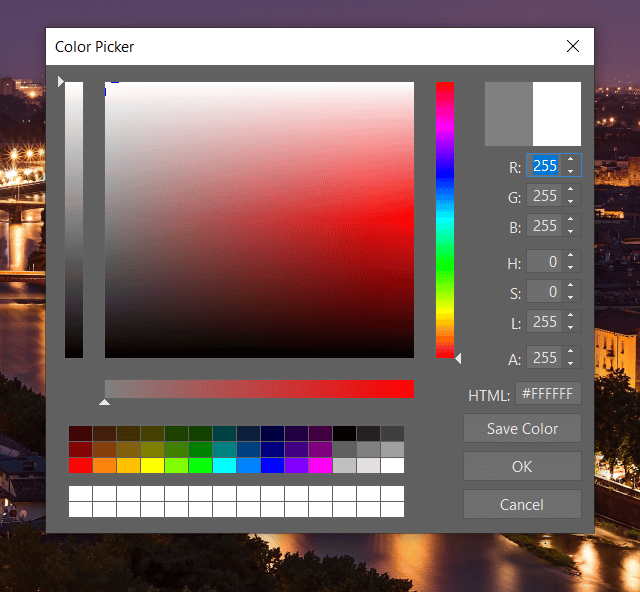The width and height of the screenshot is (640, 592).
Task: Decrease the H value with down arrow
Action: coord(571,267)
